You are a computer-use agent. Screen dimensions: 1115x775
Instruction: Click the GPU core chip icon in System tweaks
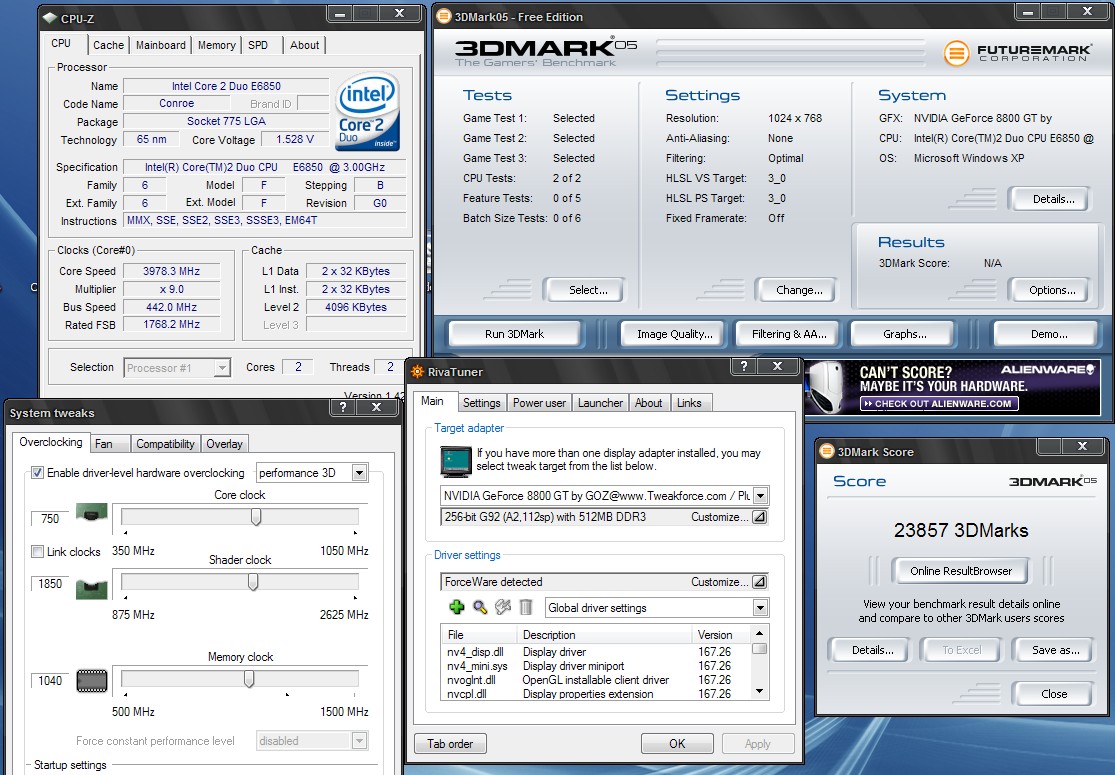tap(92, 513)
